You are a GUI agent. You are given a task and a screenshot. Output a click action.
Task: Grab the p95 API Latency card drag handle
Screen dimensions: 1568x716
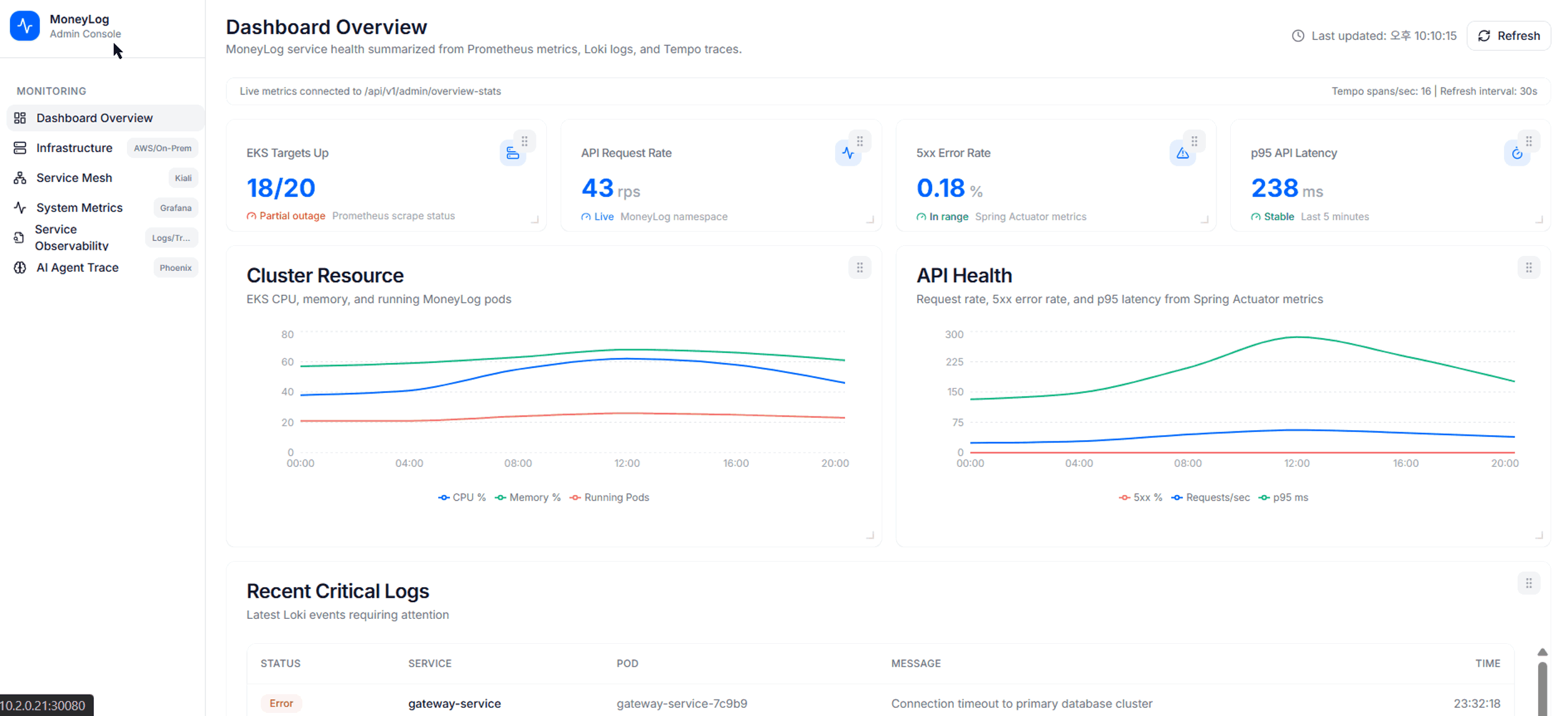pyautogui.click(x=1529, y=141)
